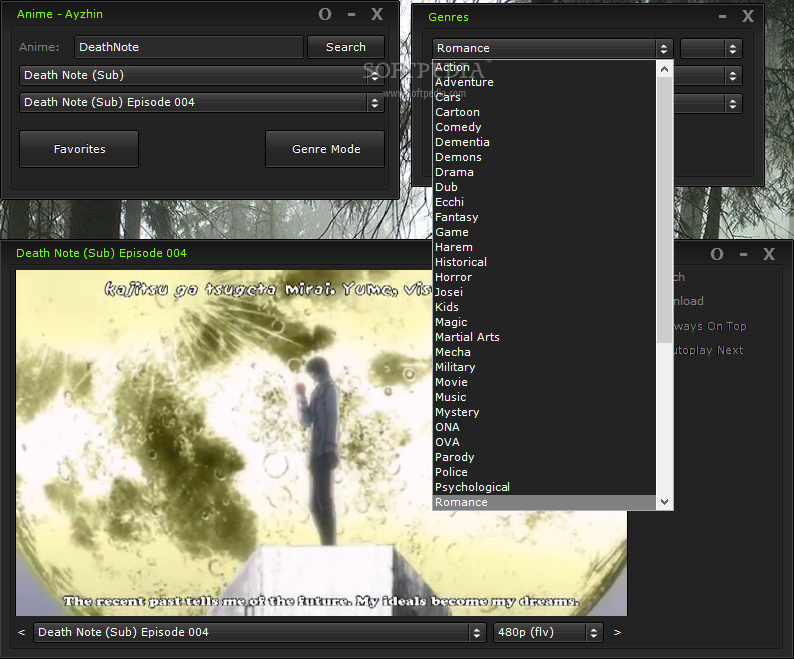The width and height of the screenshot is (794, 659).
Task: Choose OVA from the genre list
Action: (x=544, y=442)
